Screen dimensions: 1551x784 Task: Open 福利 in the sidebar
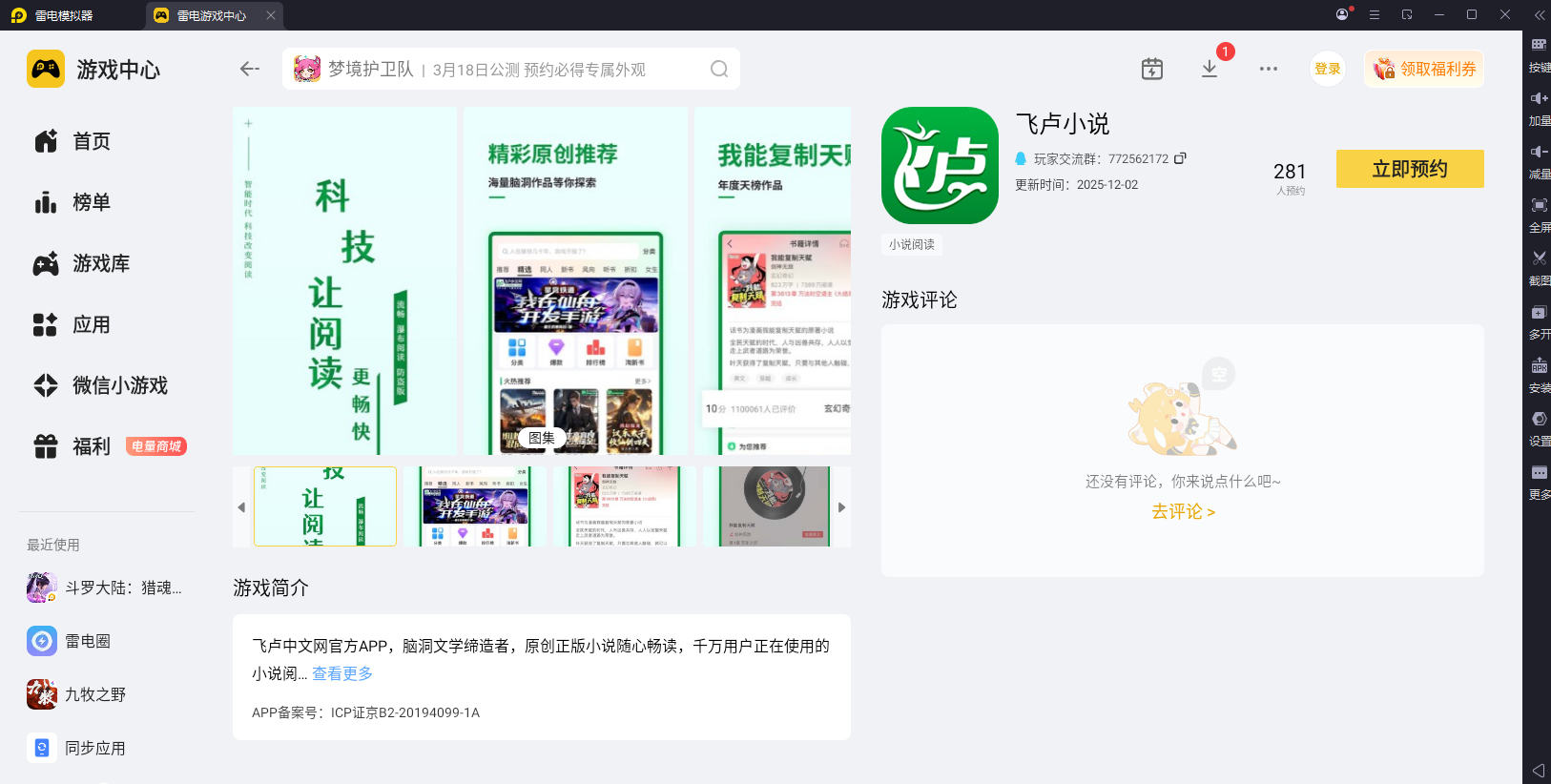[72, 446]
